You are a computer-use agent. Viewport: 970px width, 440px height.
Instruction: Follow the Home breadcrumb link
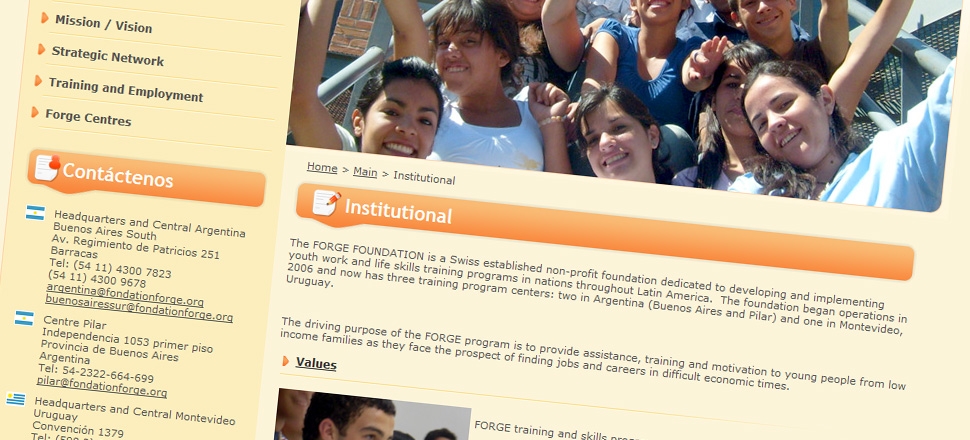click(322, 168)
